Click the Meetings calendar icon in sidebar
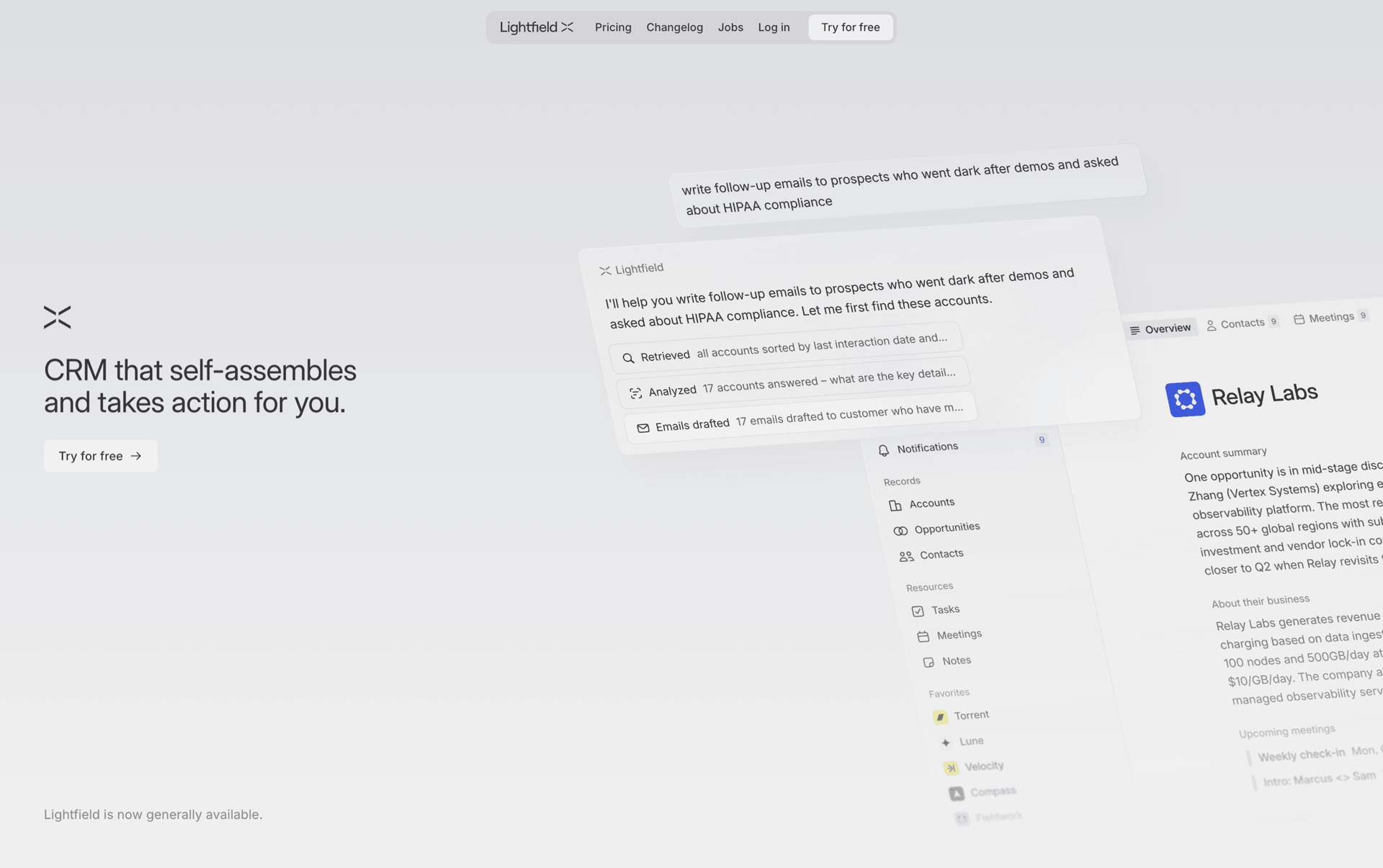The image size is (1383, 868). tap(923, 637)
